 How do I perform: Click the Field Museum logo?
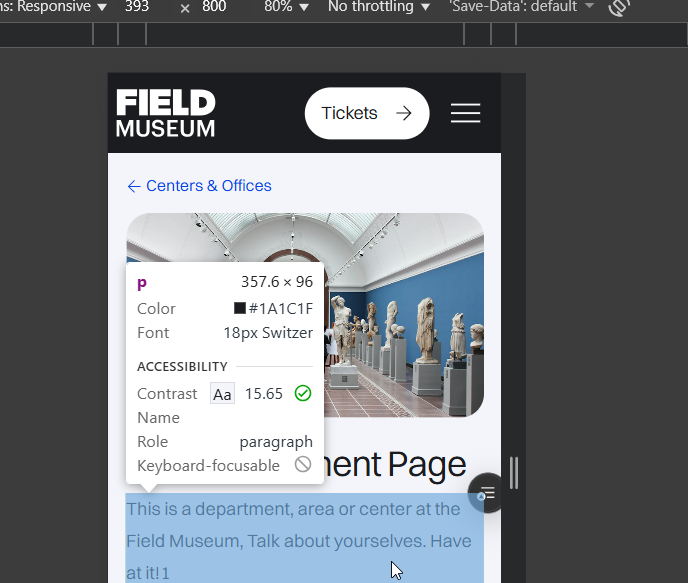coord(165,113)
